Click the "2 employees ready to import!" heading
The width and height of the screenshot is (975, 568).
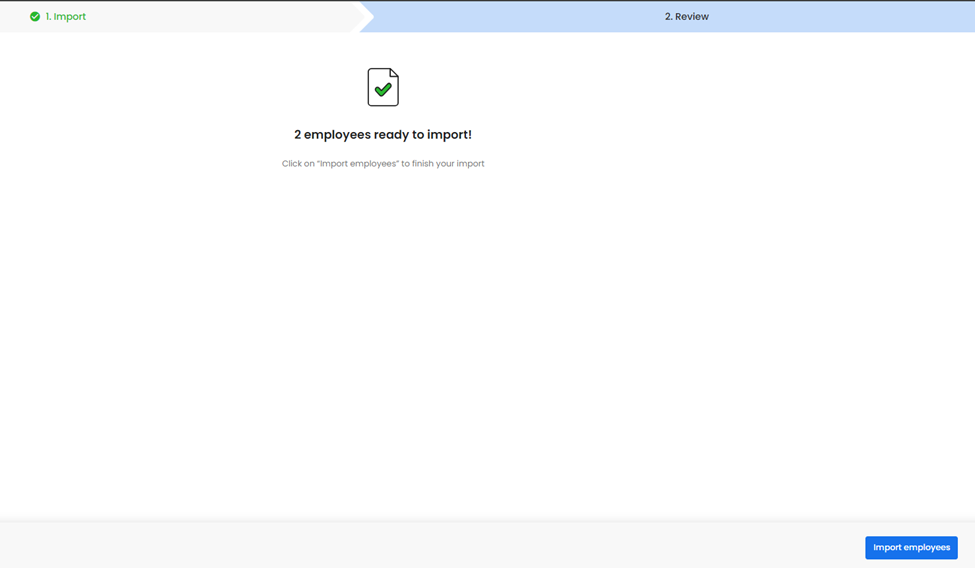point(383,135)
